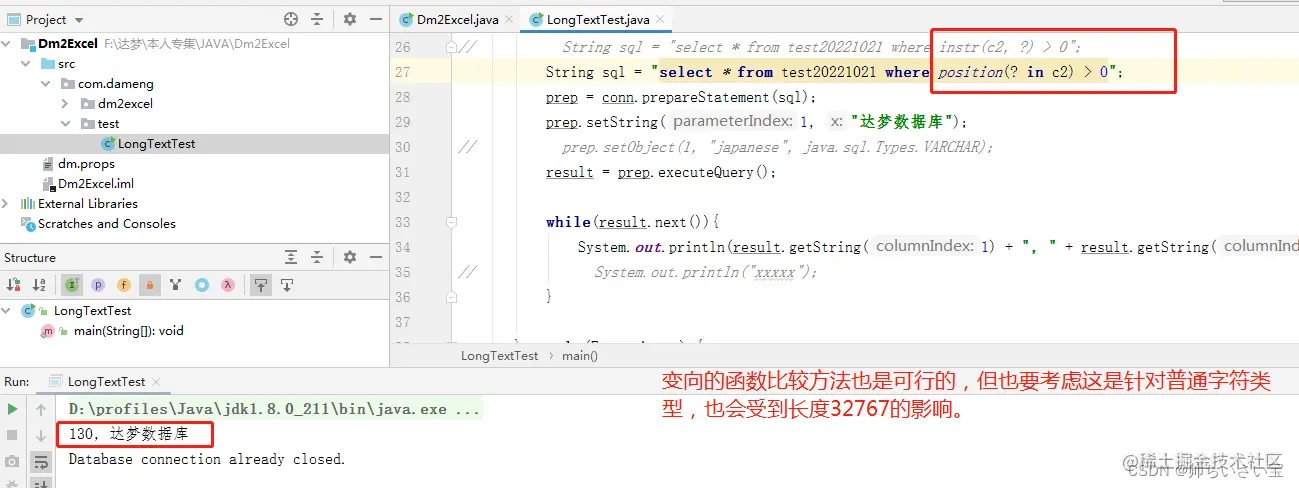Screen dimensions: 1299x488
Task: Collapse all in the Structure panel
Action: (x=318, y=257)
